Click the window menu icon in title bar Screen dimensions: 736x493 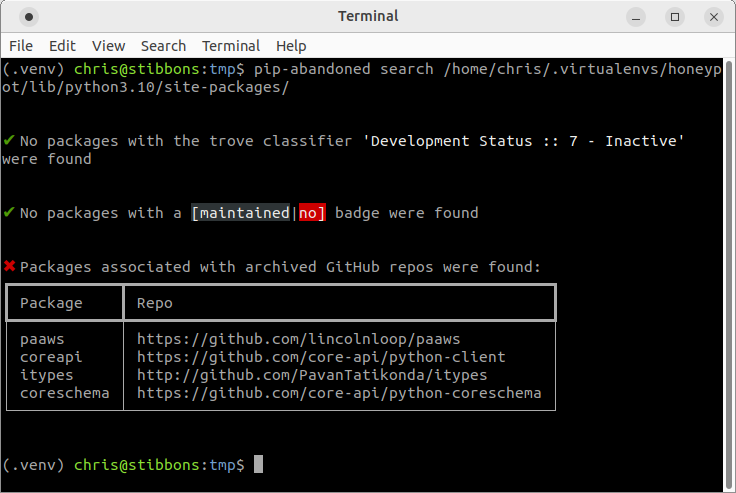(27, 16)
